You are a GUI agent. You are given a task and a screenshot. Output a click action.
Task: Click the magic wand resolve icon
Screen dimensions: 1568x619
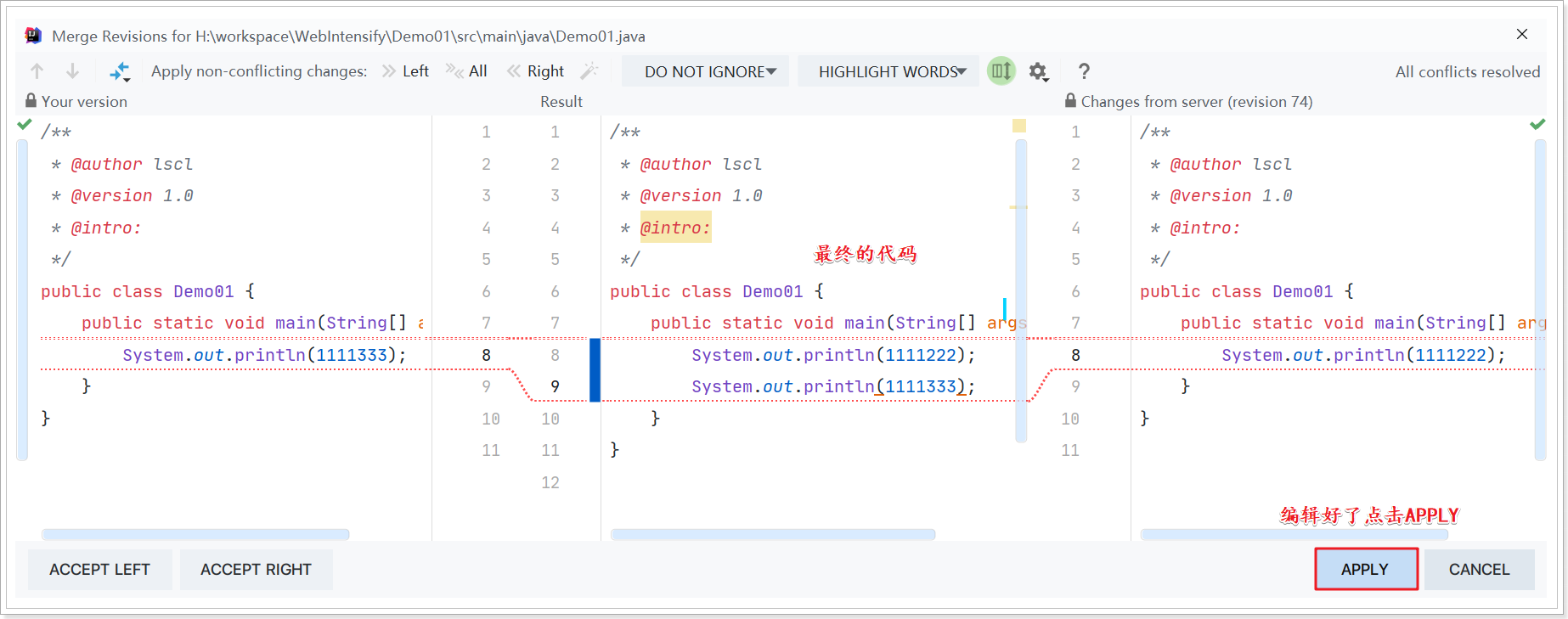(589, 71)
